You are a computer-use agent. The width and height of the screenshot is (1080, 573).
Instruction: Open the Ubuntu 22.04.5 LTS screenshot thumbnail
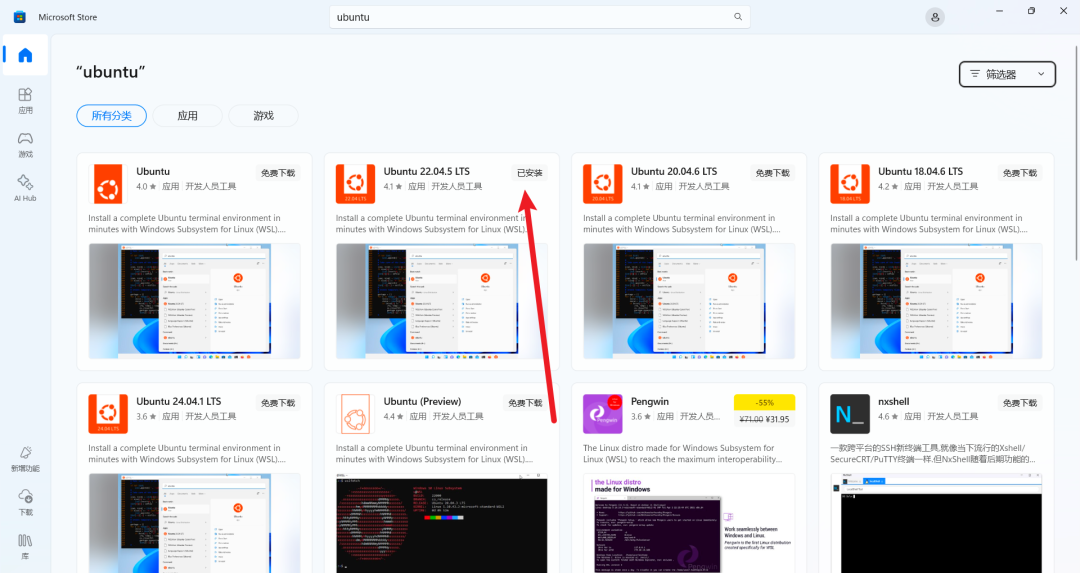coord(442,301)
